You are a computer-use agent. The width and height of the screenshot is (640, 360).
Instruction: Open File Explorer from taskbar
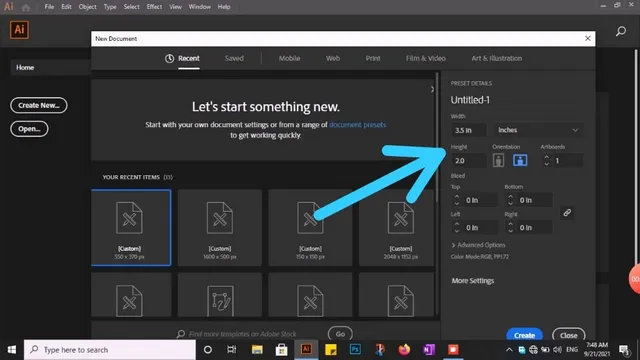(257, 350)
